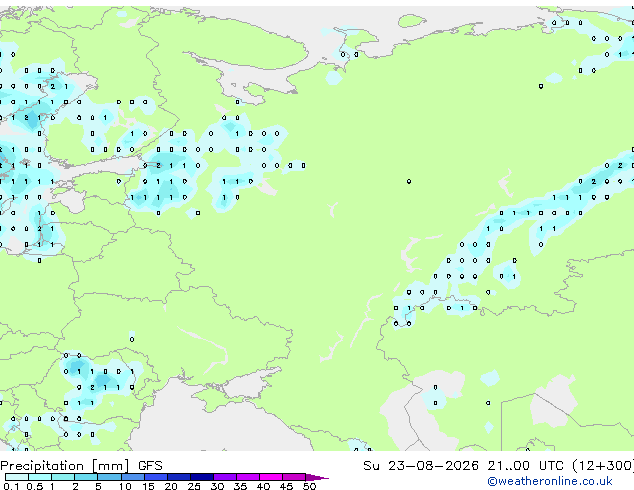Screen dimensions: 634x490
Task: Click the "0.5" legend scale label
Action: point(35,486)
